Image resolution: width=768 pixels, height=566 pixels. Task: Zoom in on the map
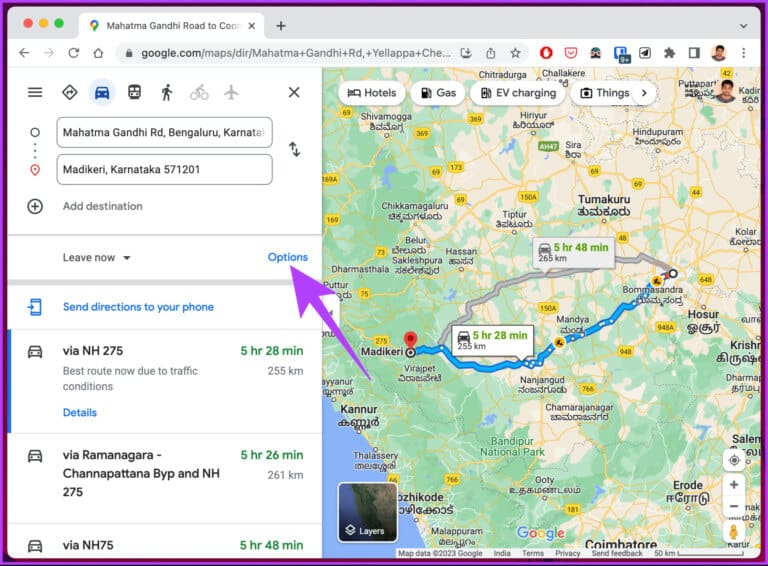tap(734, 485)
